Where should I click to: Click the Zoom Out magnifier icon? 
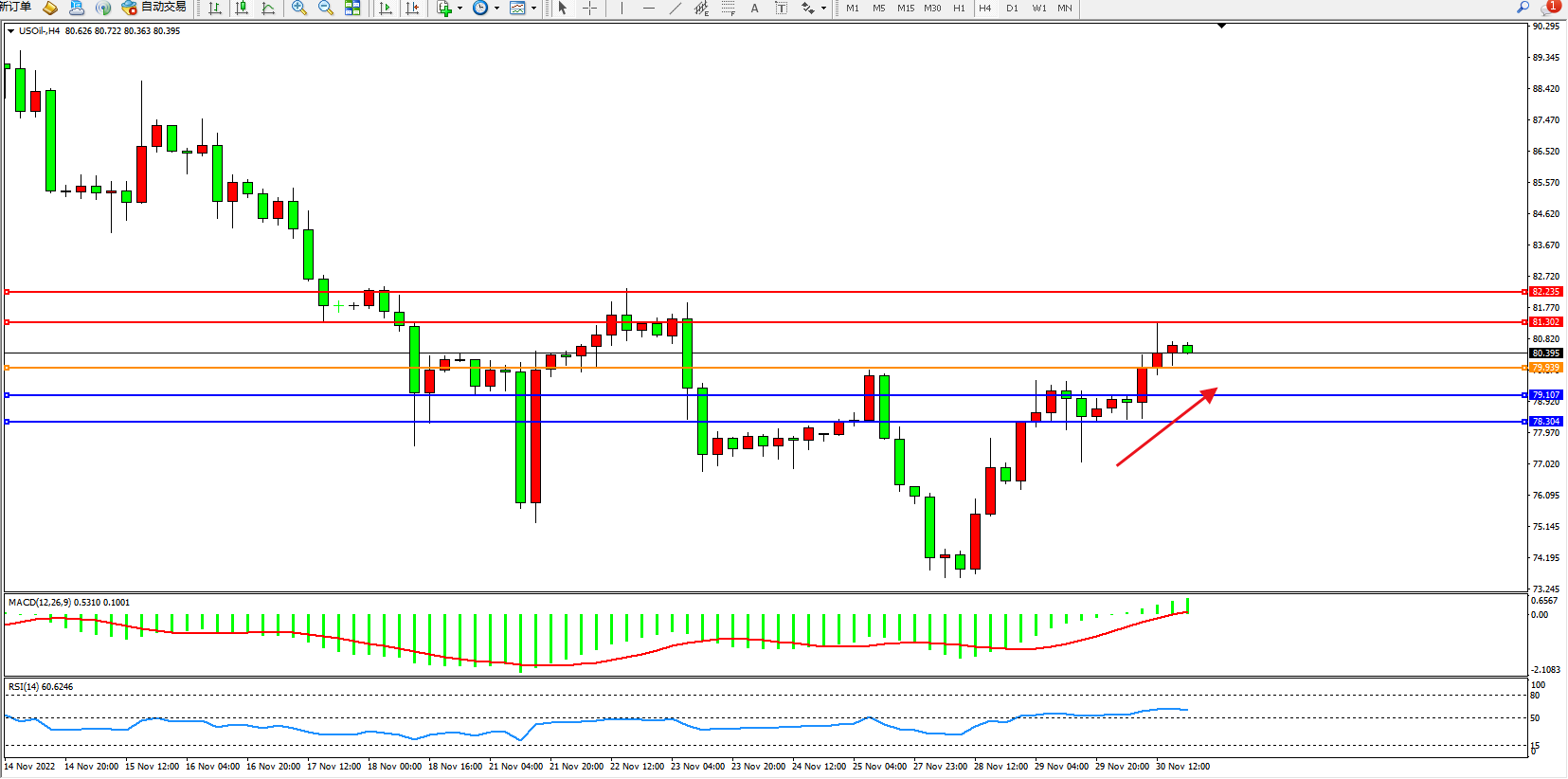tap(326, 9)
